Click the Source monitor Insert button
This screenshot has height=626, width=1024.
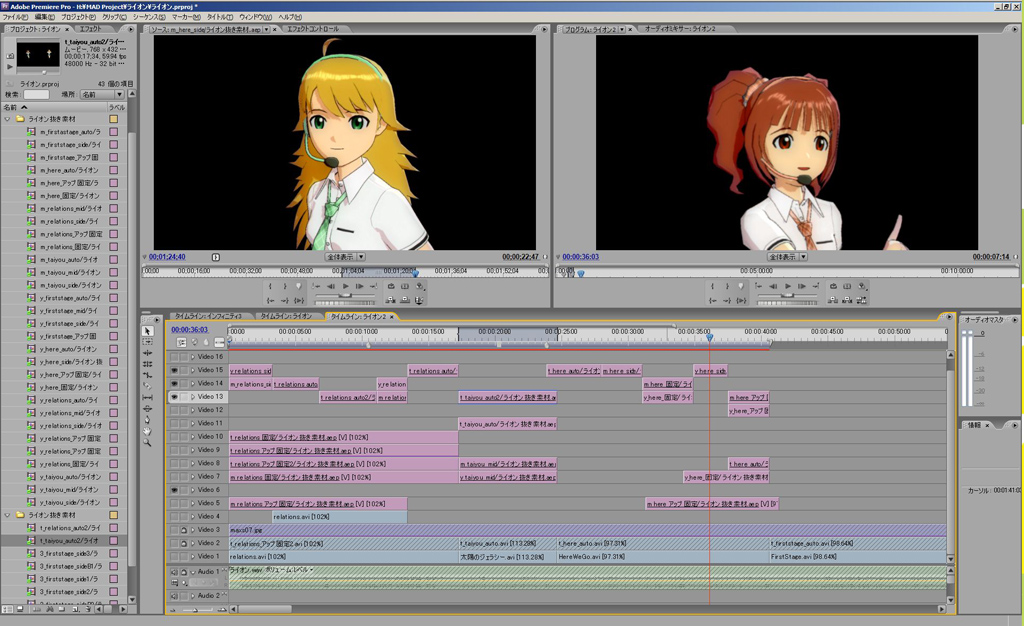[391, 300]
